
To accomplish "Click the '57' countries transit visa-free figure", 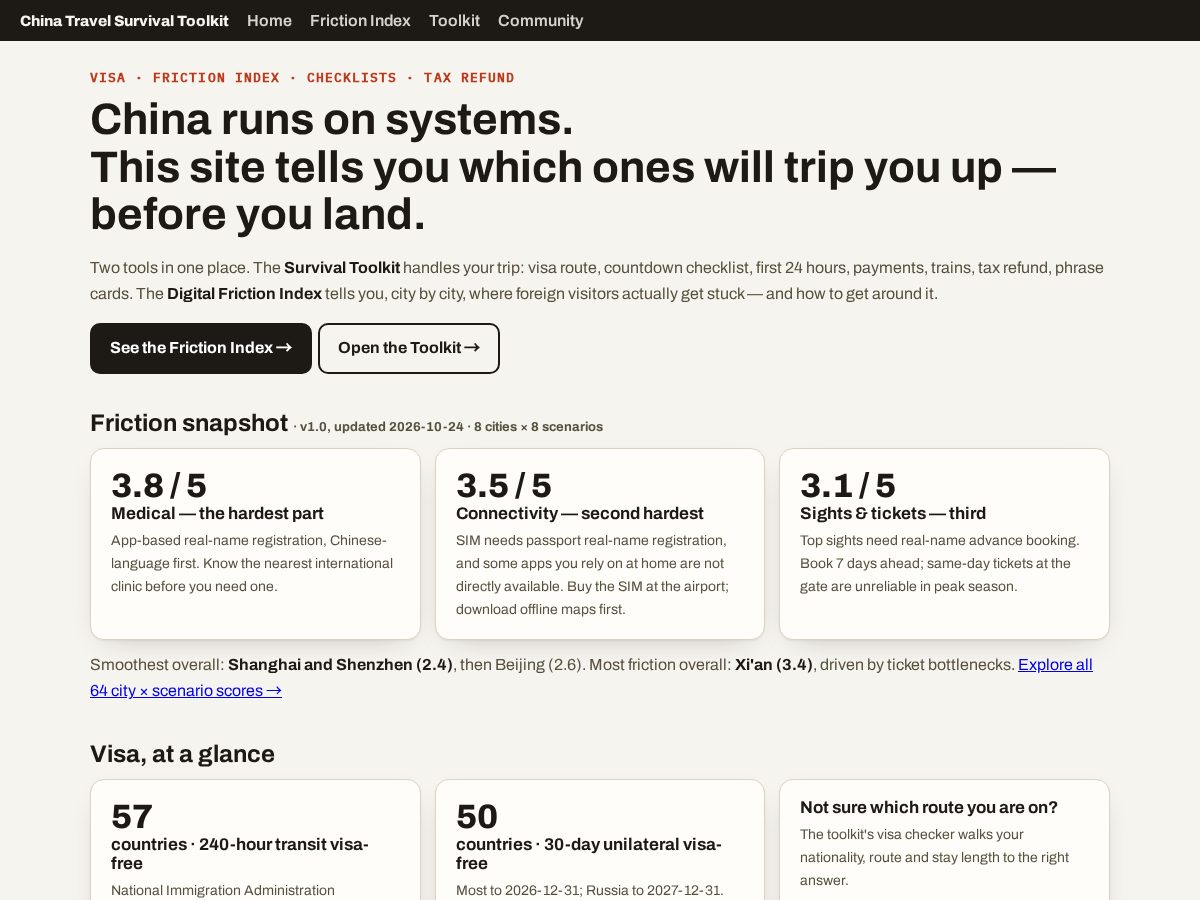I will point(132,816).
